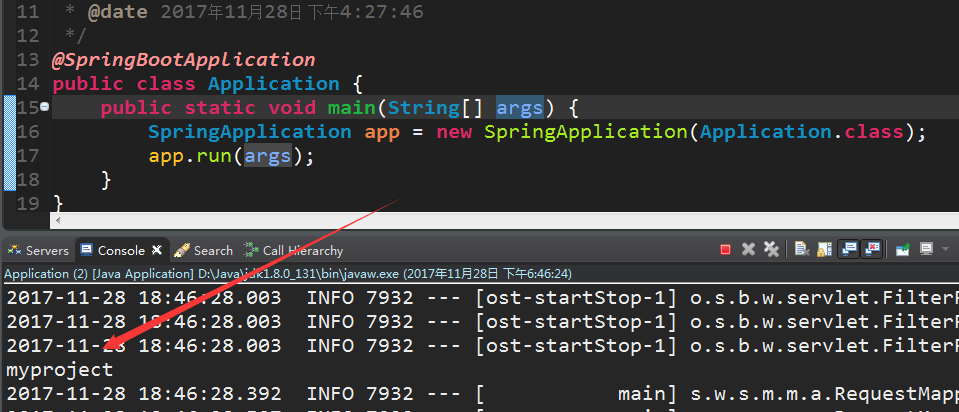Click the class name Application on line 14
959x412 pixels.
pos(274,84)
